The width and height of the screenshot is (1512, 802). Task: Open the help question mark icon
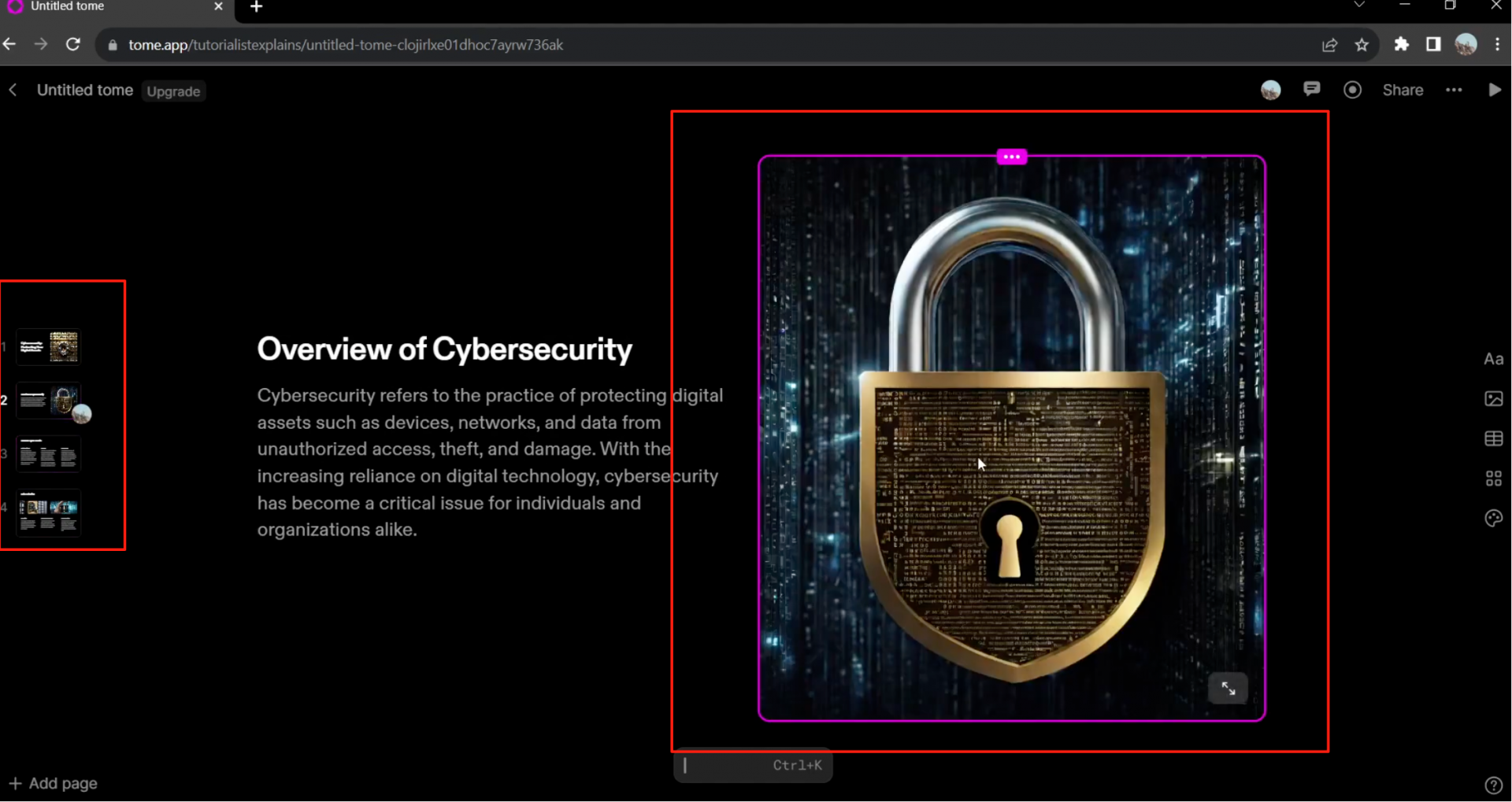(x=1493, y=785)
